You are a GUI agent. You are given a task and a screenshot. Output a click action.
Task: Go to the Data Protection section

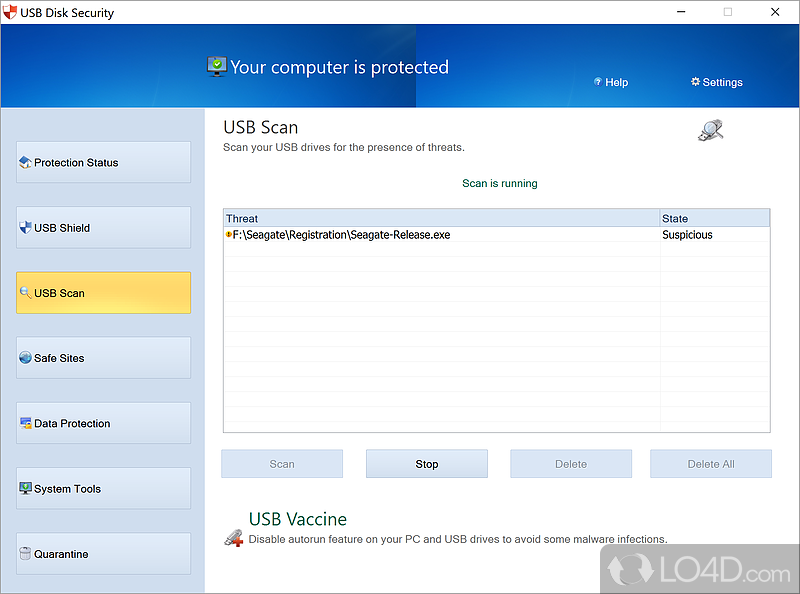(x=104, y=423)
